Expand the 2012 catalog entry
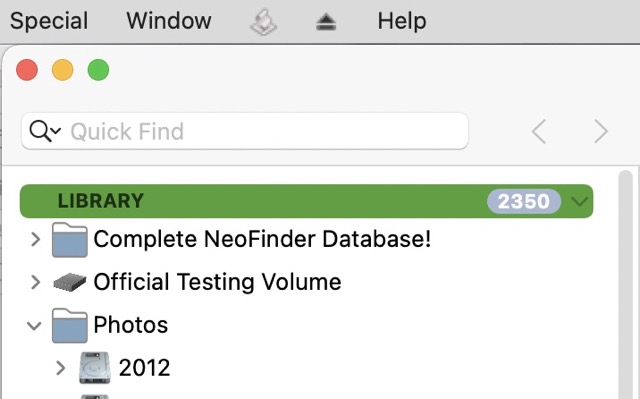Viewport: 640px width, 399px height. (x=60, y=368)
